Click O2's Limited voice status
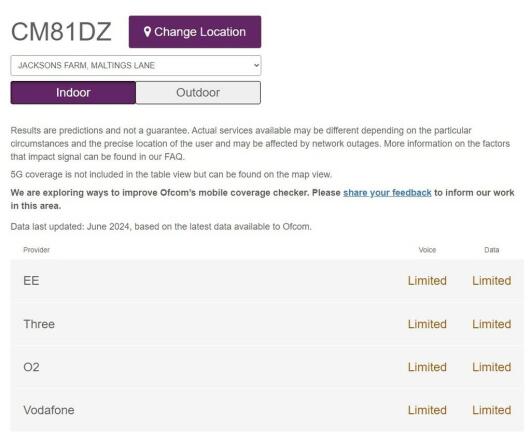 pos(427,367)
